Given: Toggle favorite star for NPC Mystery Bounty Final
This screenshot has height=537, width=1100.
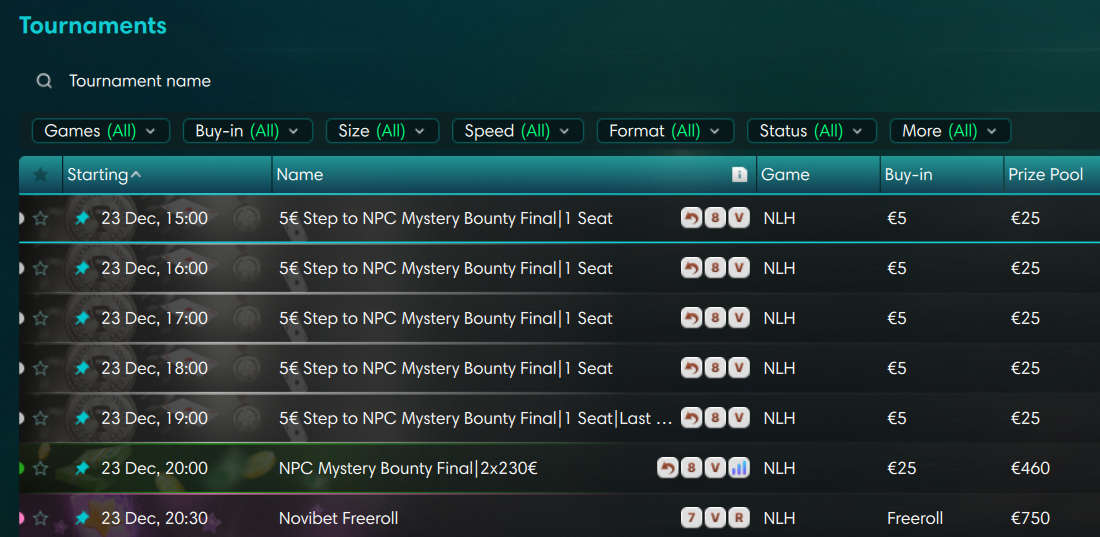Looking at the screenshot, I should click(x=40, y=468).
